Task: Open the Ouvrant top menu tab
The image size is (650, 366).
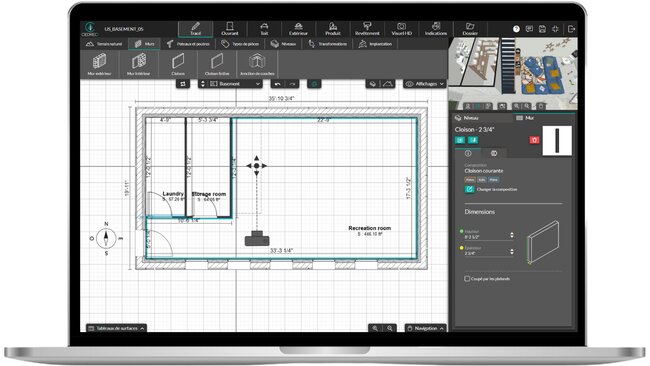Action: coord(230,29)
